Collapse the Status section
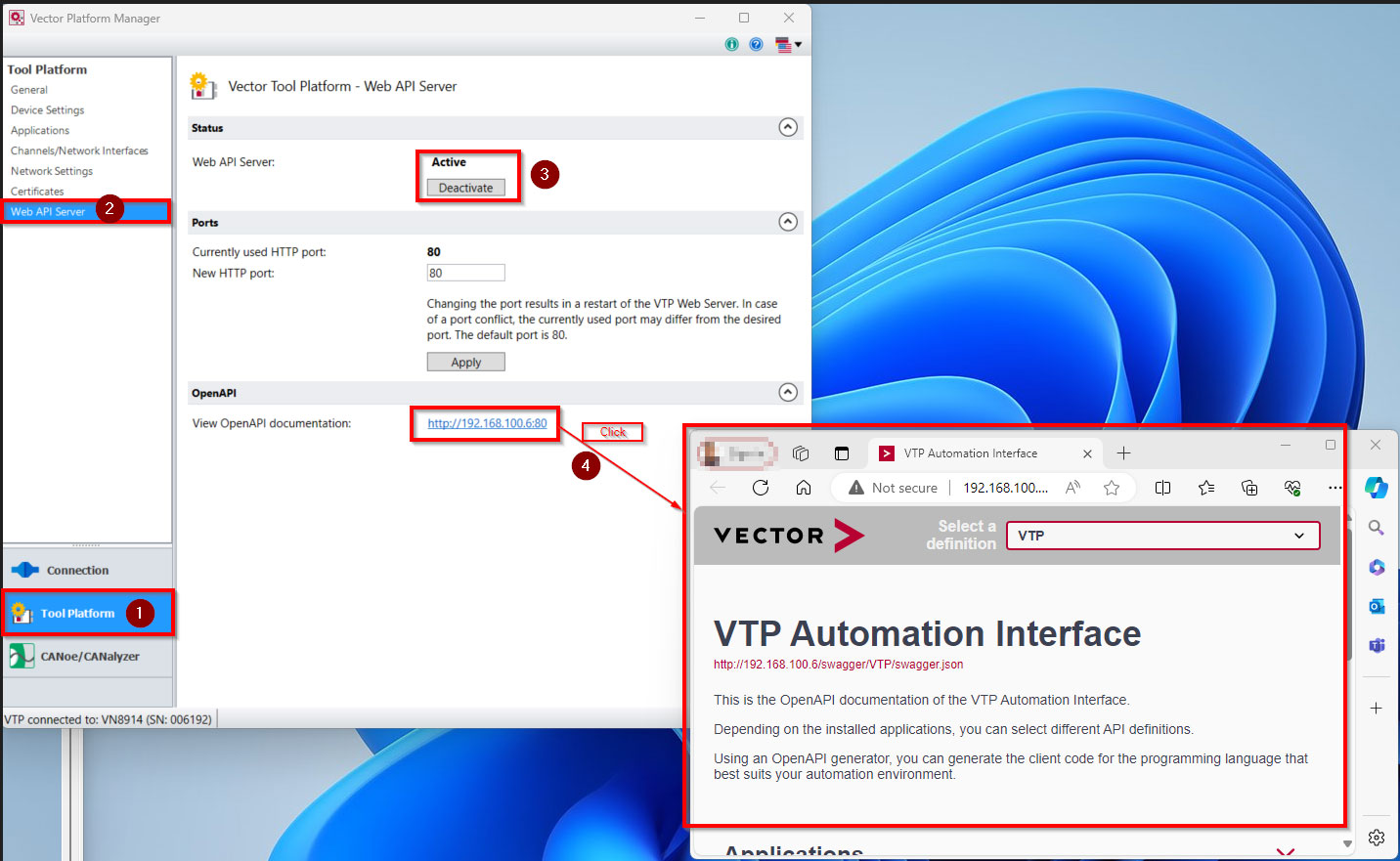The width and height of the screenshot is (1400, 861). [x=788, y=127]
